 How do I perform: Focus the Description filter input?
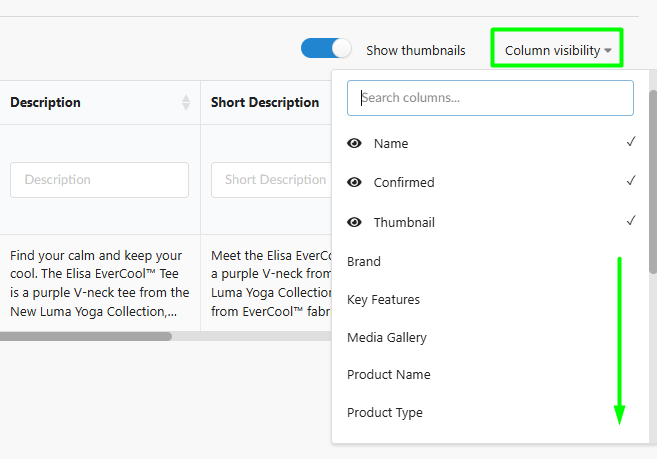[99, 180]
